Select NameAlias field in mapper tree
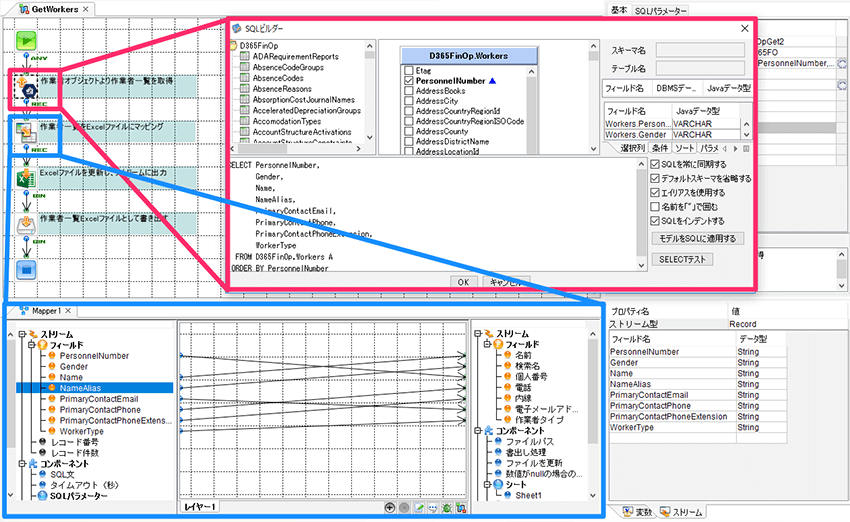 tap(78, 388)
